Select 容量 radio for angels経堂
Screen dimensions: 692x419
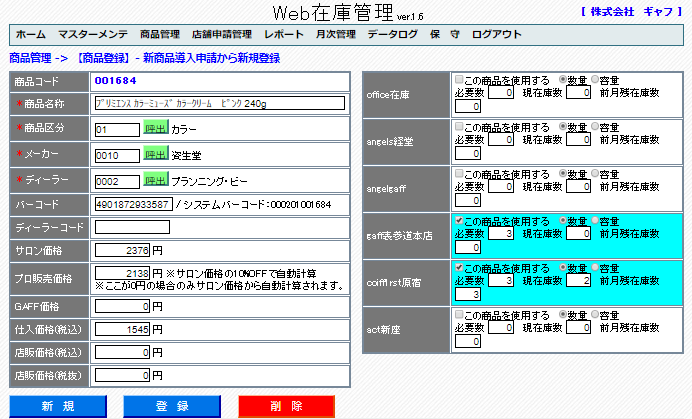pos(595,127)
